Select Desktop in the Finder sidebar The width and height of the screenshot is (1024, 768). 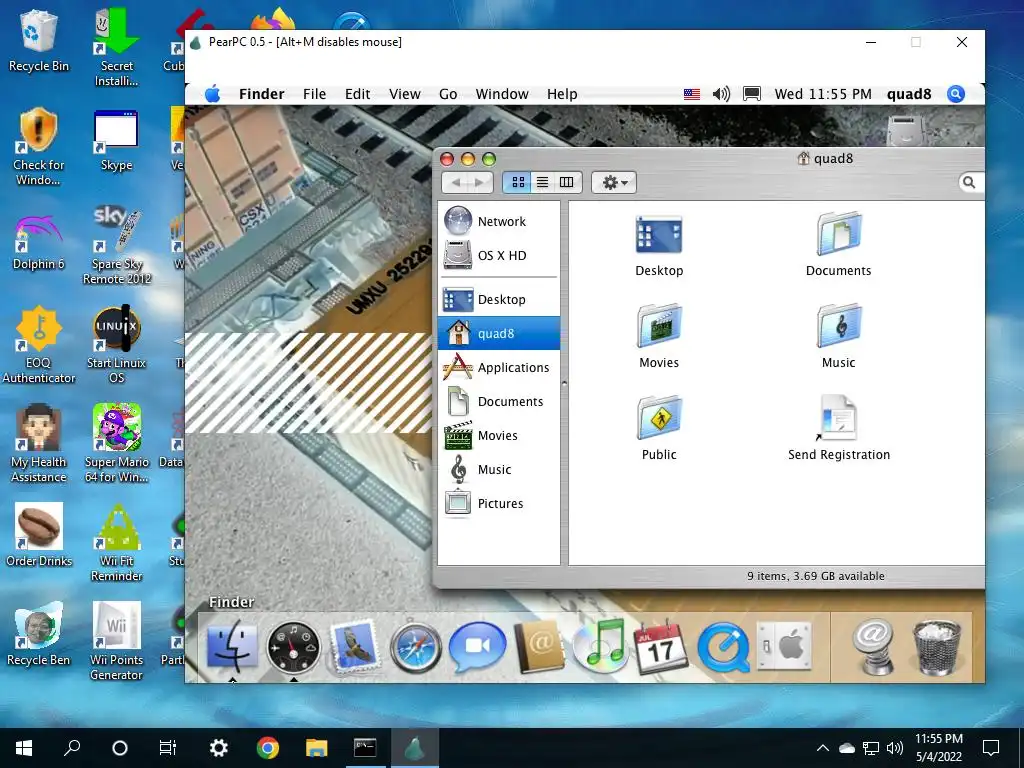tap(499, 300)
